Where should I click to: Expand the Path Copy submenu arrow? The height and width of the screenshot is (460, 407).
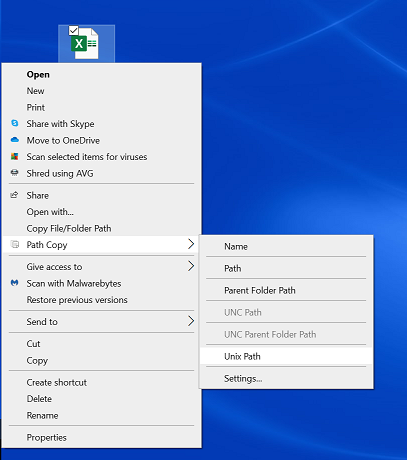(x=191, y=244)
